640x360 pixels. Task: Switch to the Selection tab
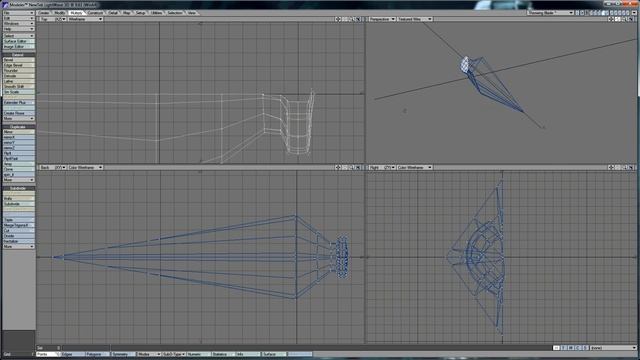[x=175, y=13]
